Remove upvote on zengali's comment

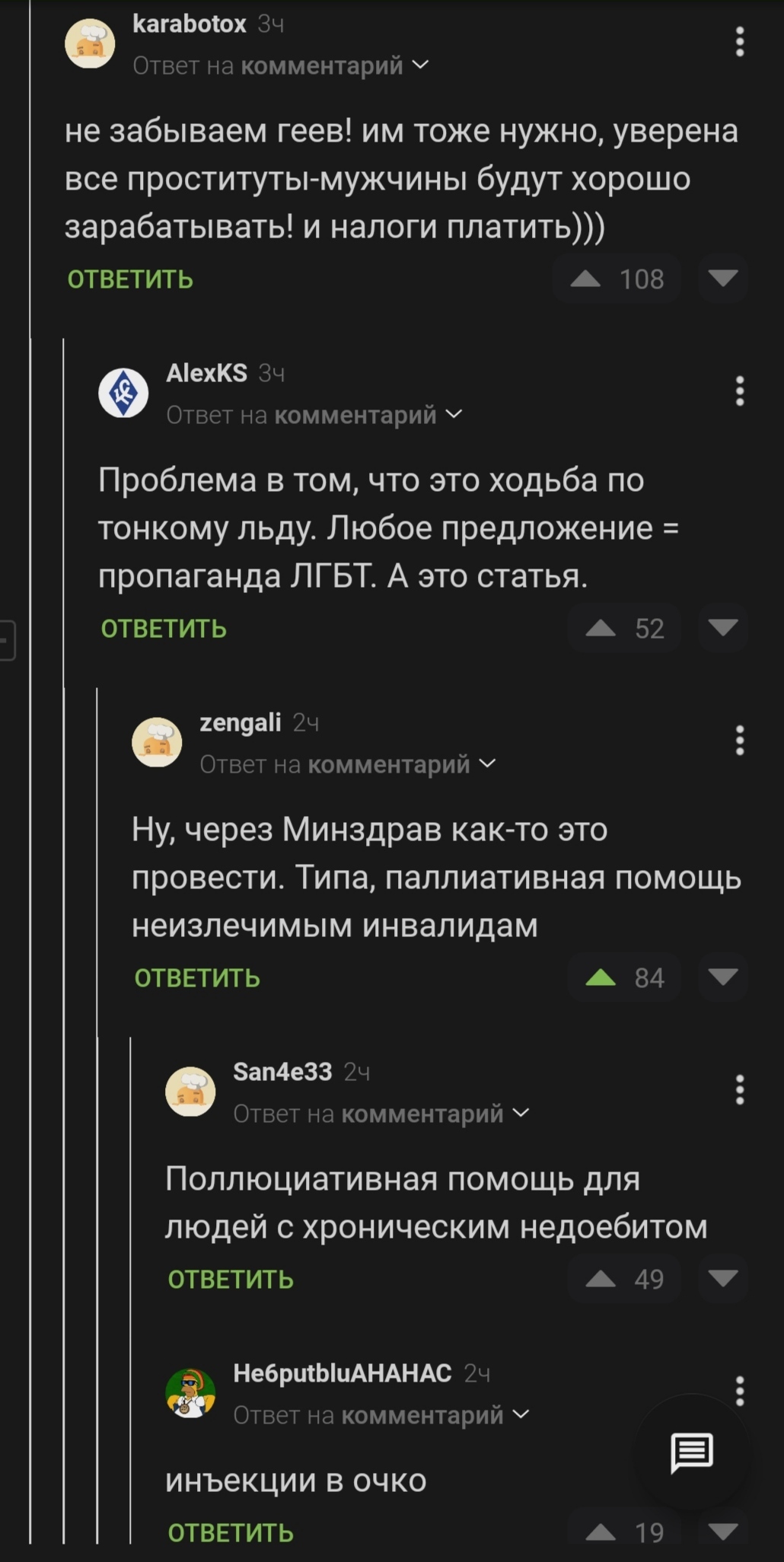(601, 977)
